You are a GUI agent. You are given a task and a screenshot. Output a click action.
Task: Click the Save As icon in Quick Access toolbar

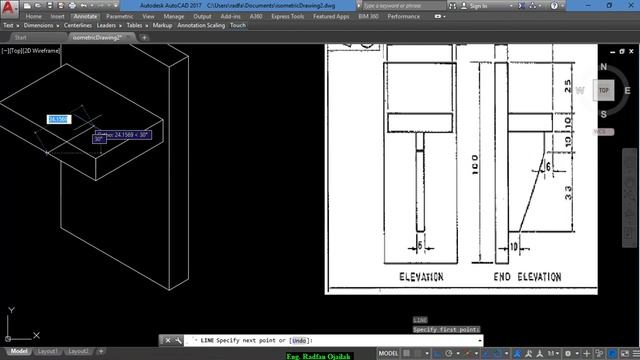(x=61, y=6)
